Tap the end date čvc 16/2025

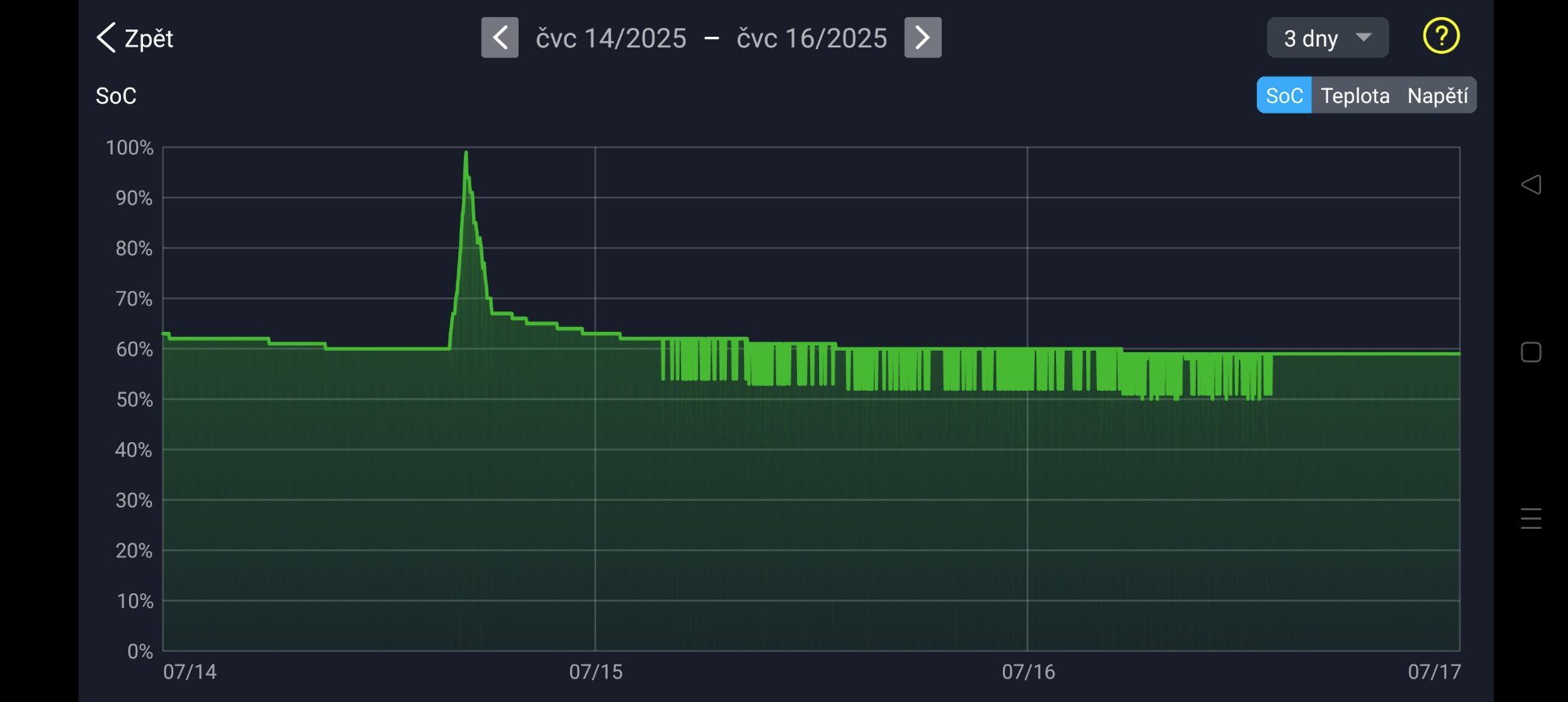(812, 38)
